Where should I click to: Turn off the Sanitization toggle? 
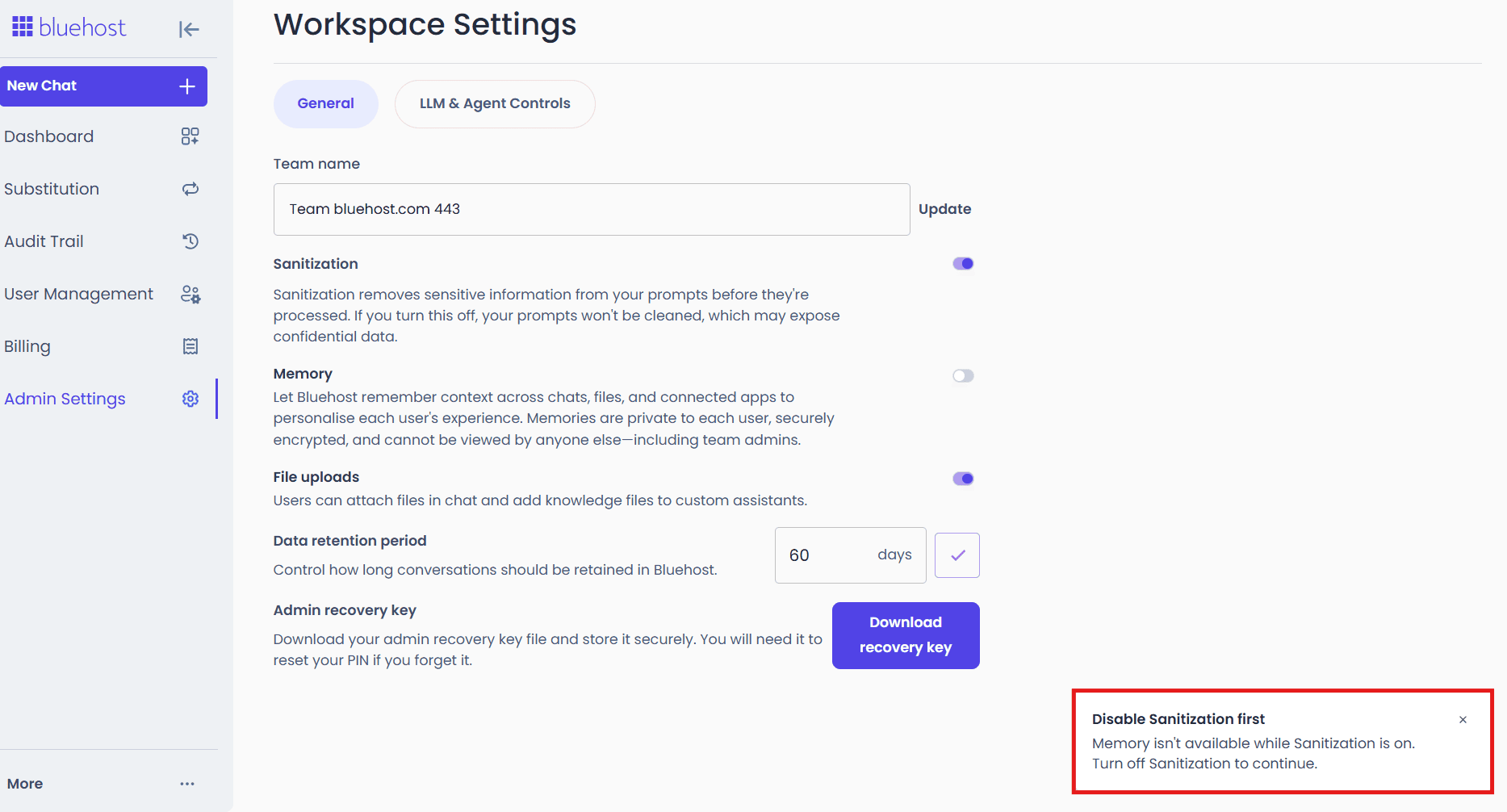coord(963,264)
